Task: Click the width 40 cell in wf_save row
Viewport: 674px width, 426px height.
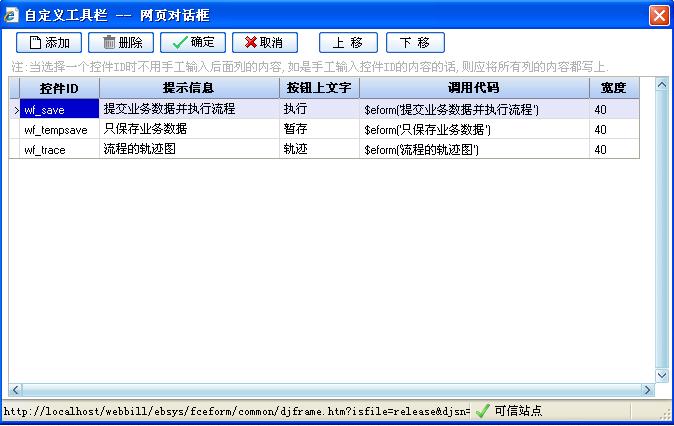Action: point(614,109)
